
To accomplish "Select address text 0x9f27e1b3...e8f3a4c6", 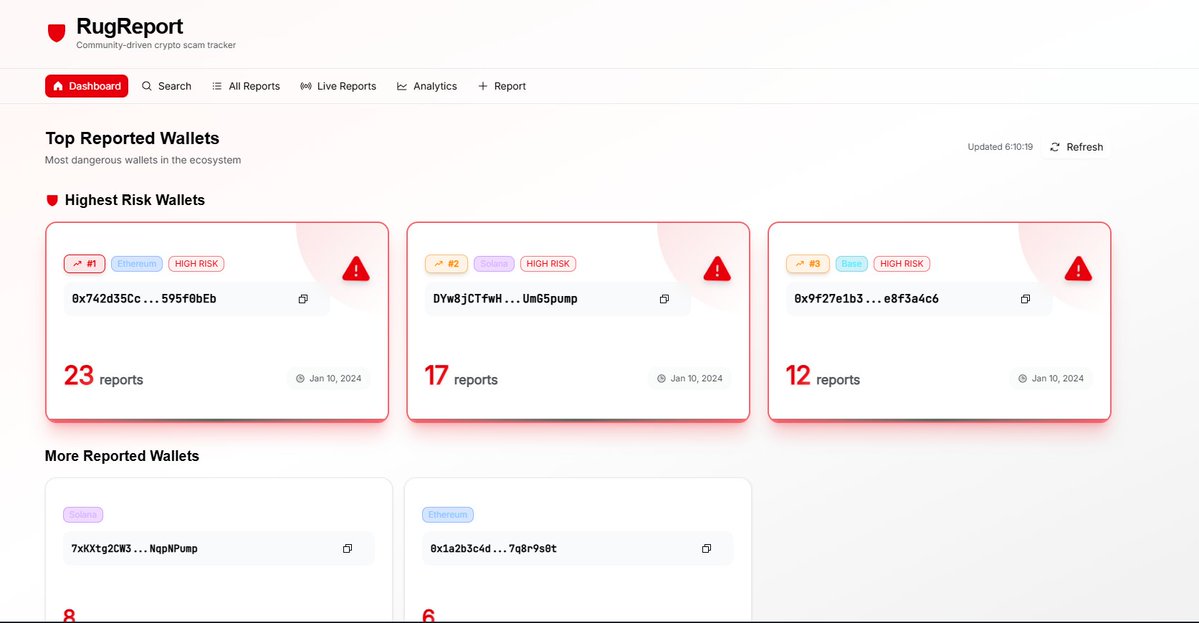I will (866, 299).
